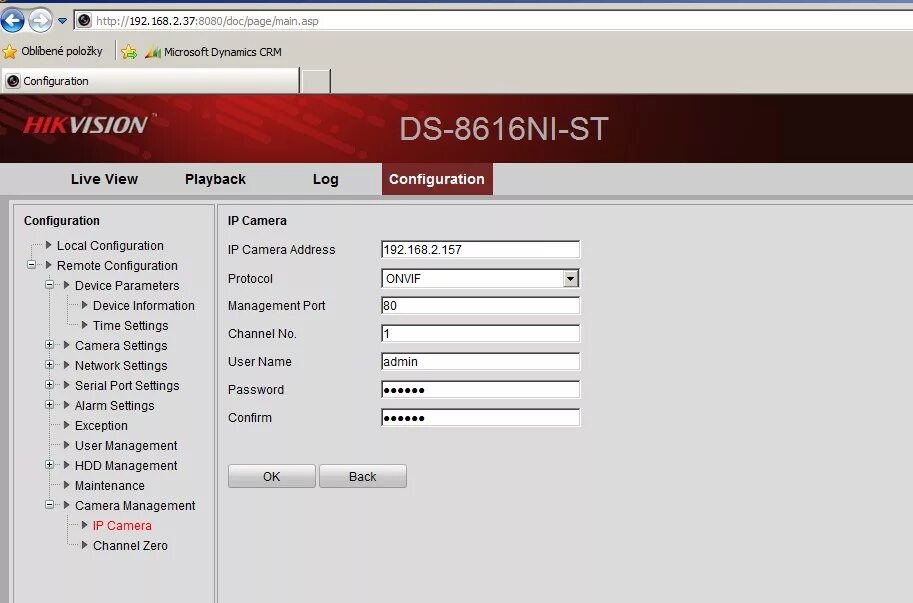This screenshot has width=913, height=603.
Task: Click the IP Camera Address field
Action: pos(480,249)
